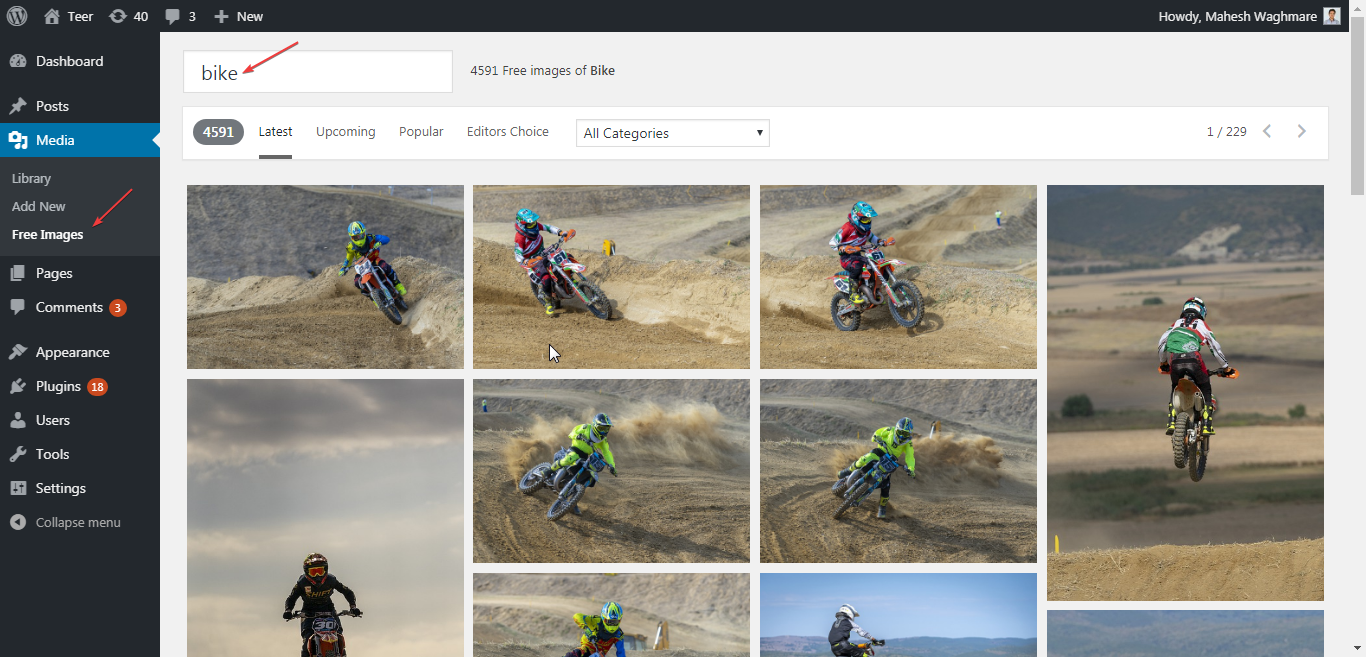Click the Comments sidebar bubble icon
The height and width of the screenshot is (657, 1366).
[18, 307]
